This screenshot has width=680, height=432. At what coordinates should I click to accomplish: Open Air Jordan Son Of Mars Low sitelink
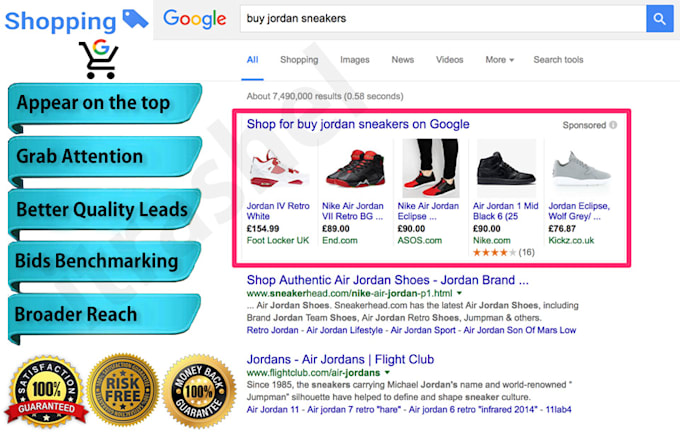click(520, 330)
